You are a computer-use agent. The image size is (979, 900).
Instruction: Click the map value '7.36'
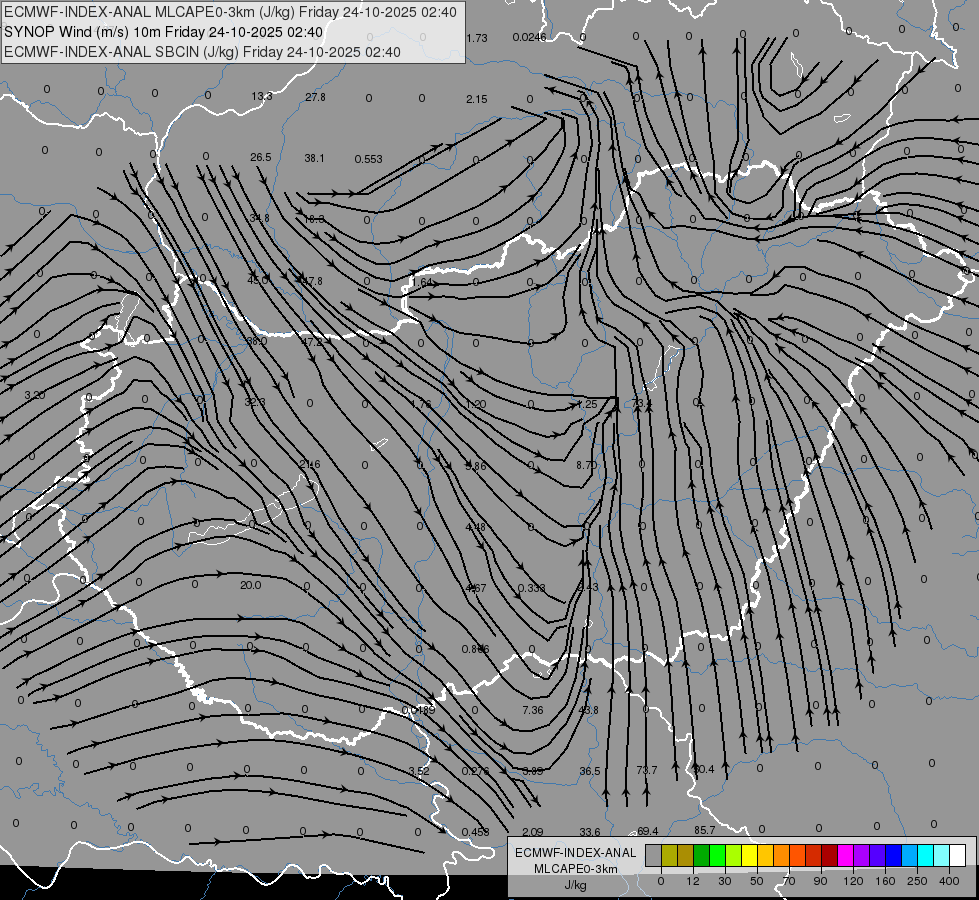click(533, 710)
